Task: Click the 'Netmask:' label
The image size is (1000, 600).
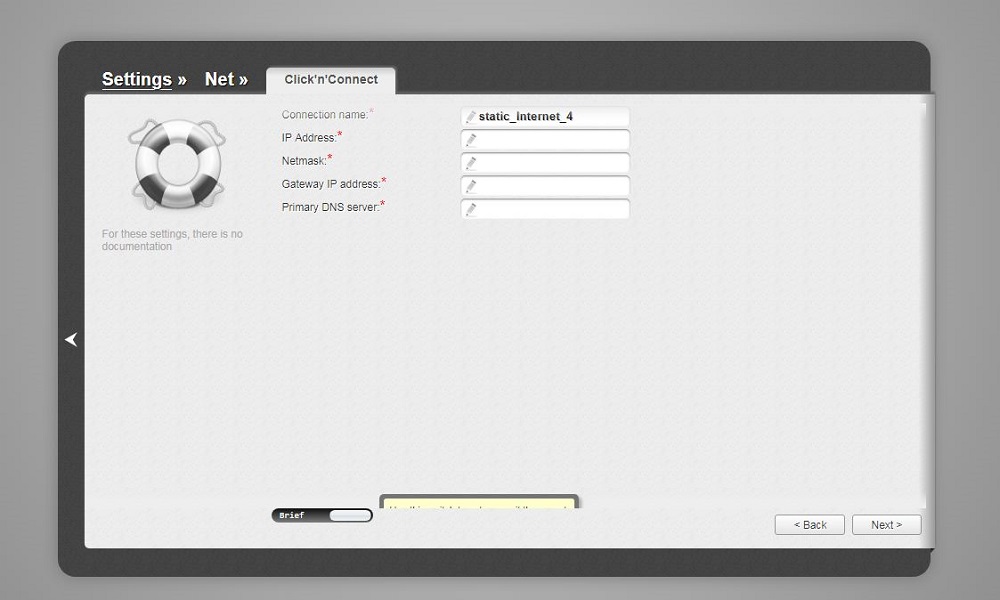Action: 304,161
